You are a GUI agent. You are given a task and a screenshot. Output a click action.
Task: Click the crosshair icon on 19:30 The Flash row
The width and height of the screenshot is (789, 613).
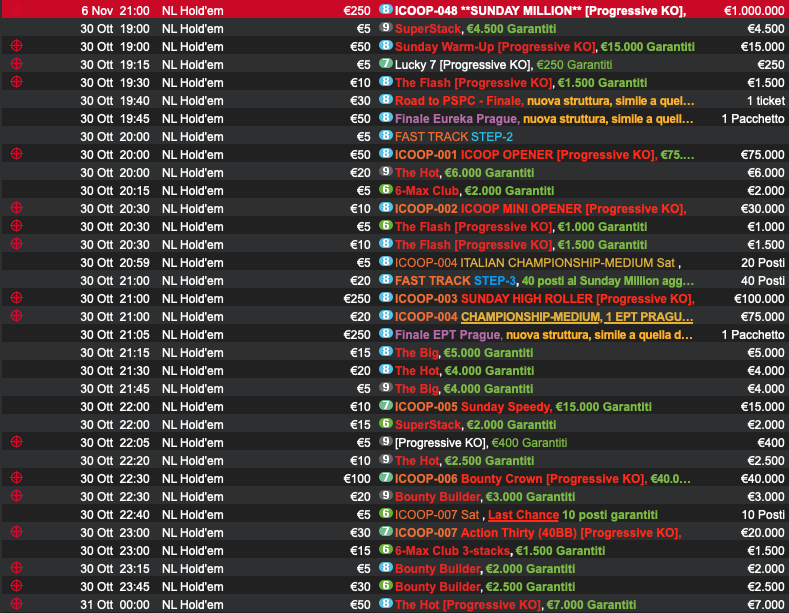point(17,82)
